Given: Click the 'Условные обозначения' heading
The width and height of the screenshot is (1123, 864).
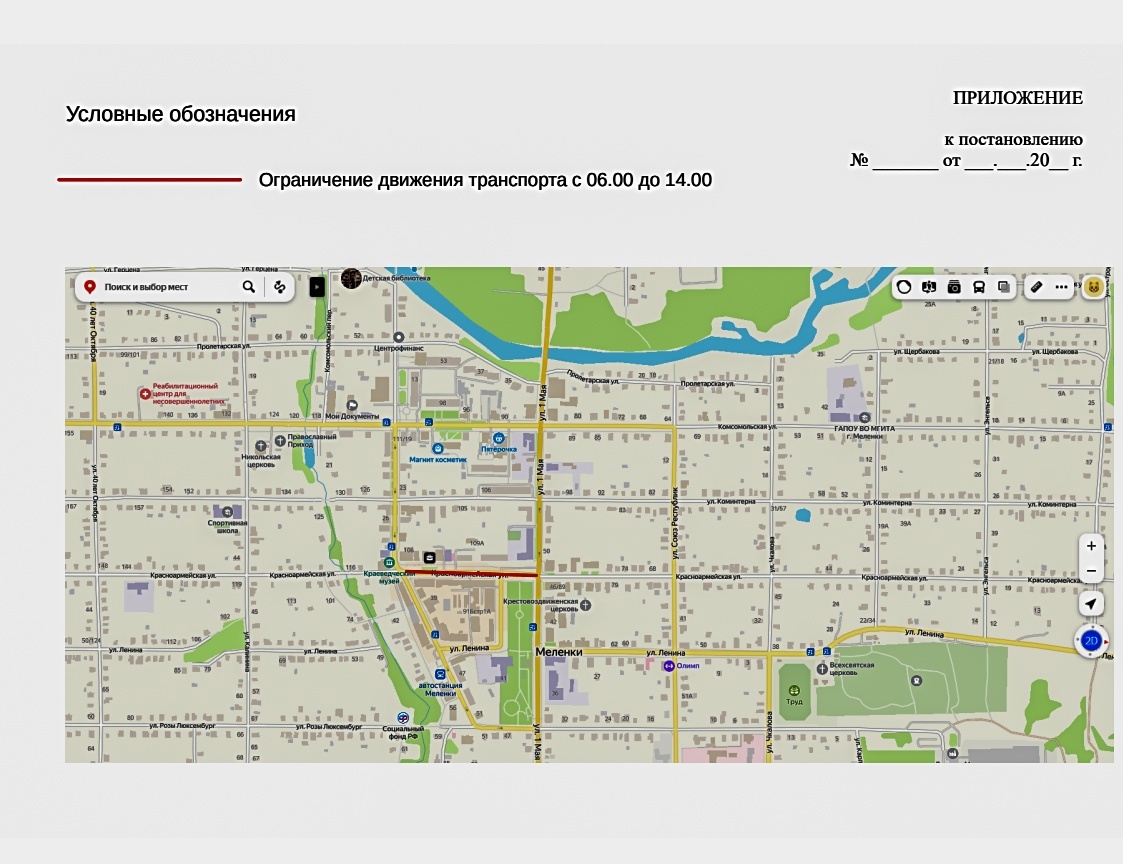Looking at the screenshot, I should (x=180, y=114).
